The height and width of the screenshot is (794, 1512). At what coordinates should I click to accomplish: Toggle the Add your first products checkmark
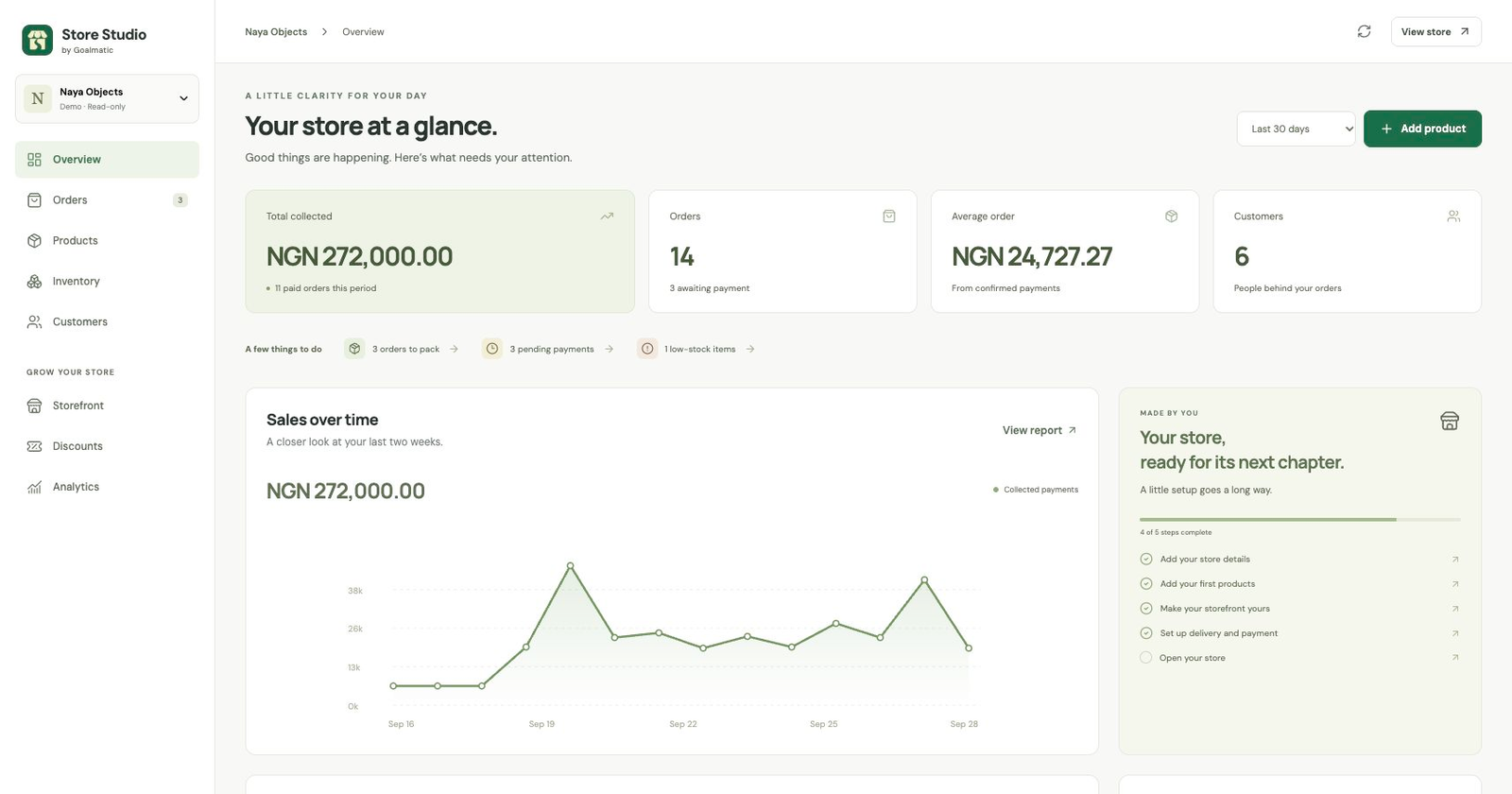pos(1146,584)
